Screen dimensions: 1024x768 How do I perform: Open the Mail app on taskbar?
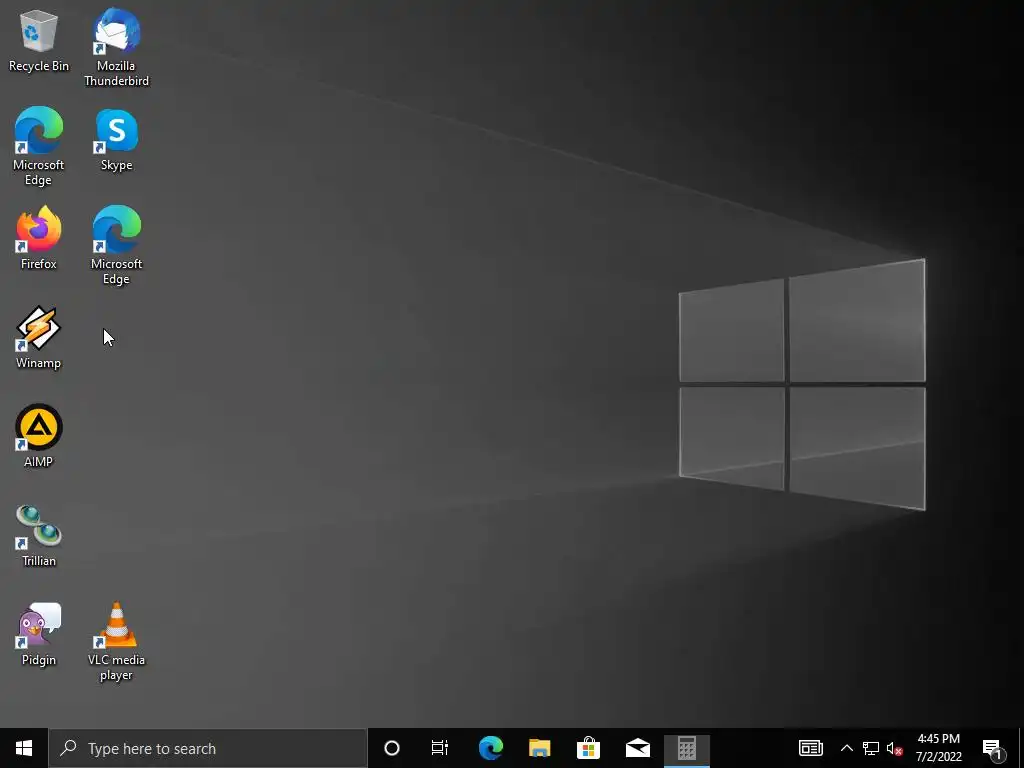(637, 748)
